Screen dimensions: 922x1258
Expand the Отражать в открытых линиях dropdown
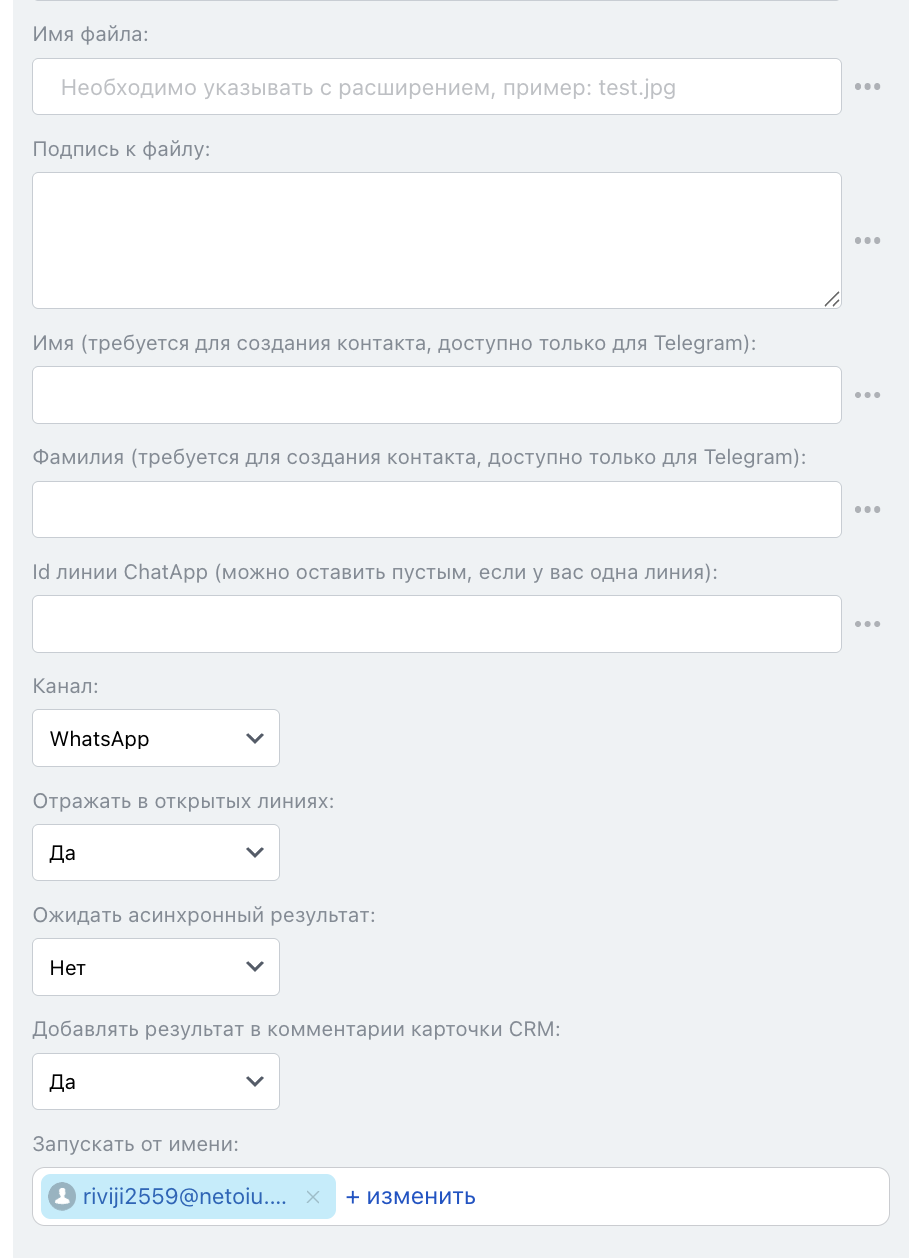coord(156,853)
